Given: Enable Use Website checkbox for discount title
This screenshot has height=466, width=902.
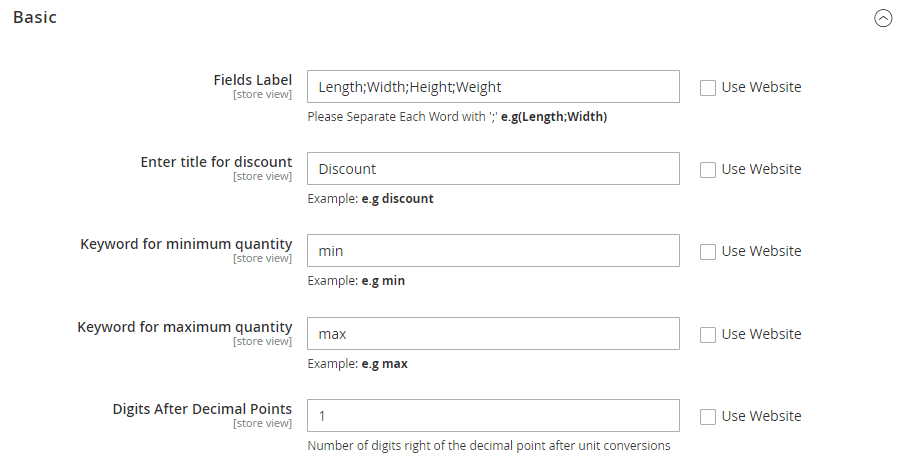Looking at the screenshot, I should point(708,169).
